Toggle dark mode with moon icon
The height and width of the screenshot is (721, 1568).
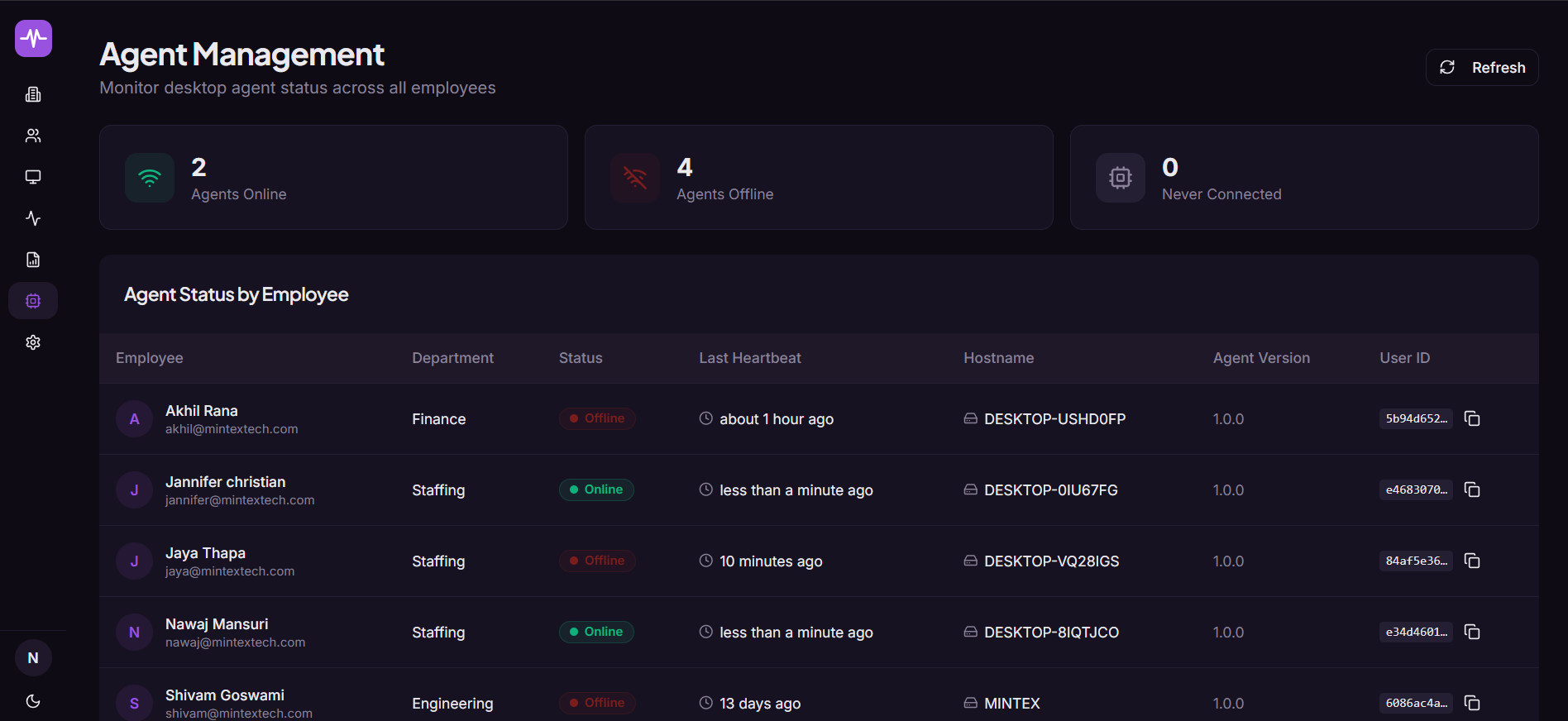(33, 701)
